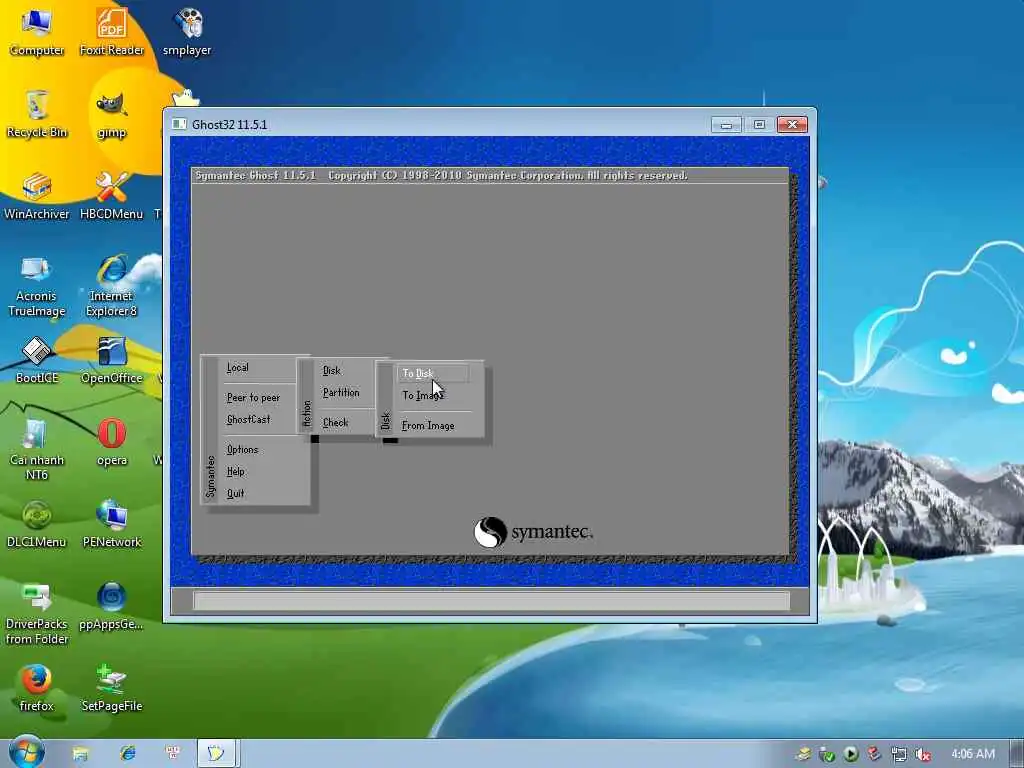Screen dimensions: 1024x768
Task: Minimize the Ghost32 window
Action: pos(726,124)
